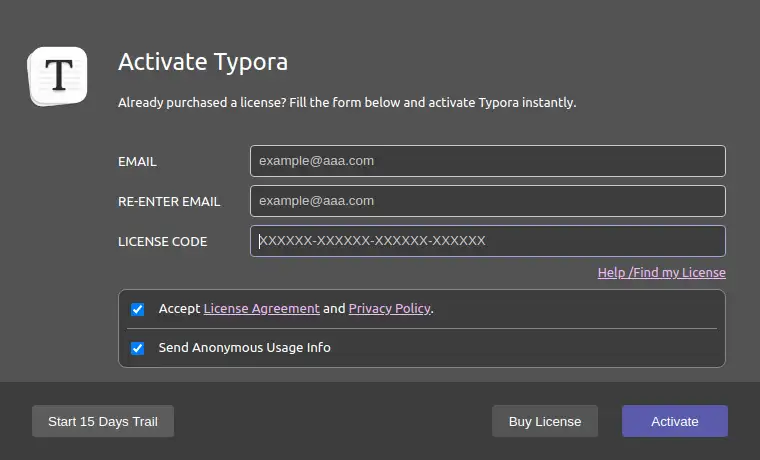760x460 pixels.
Task: Focus the EMAIL input field
Action: (x=488, y=161)
